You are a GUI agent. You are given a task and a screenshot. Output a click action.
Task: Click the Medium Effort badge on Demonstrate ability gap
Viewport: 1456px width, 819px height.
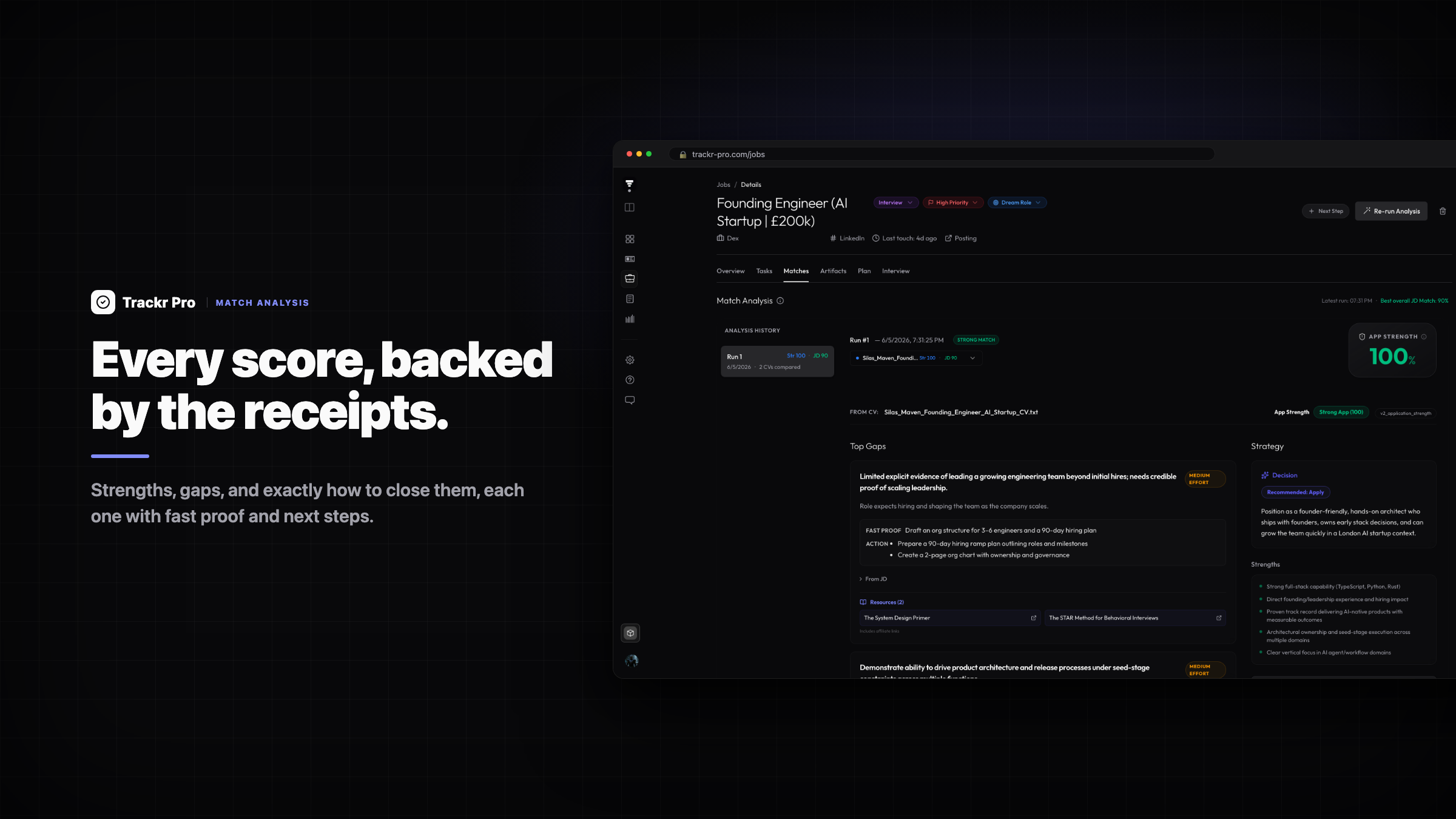click(1205, 670)
